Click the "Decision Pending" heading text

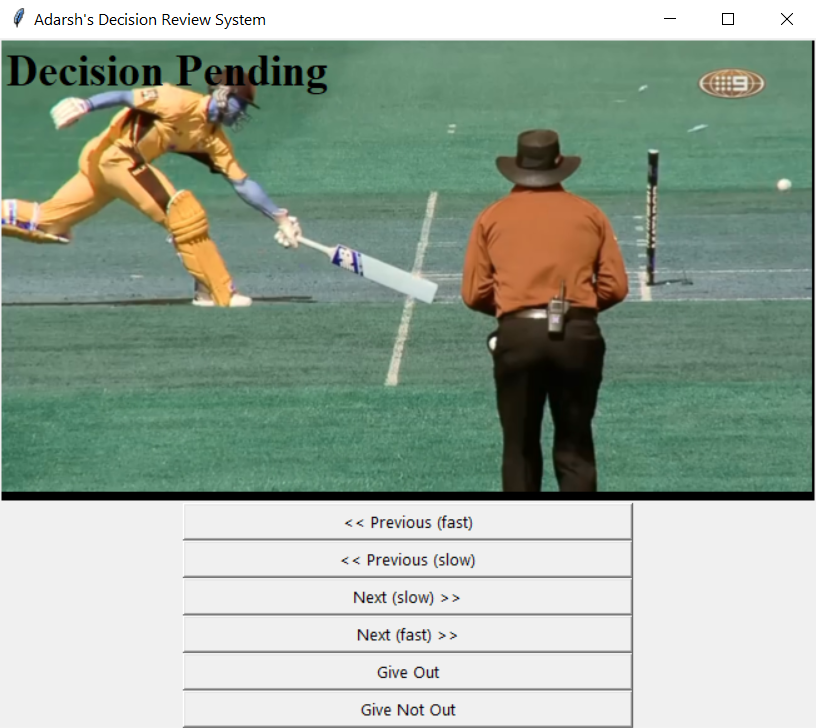click(x=167, y=72)
